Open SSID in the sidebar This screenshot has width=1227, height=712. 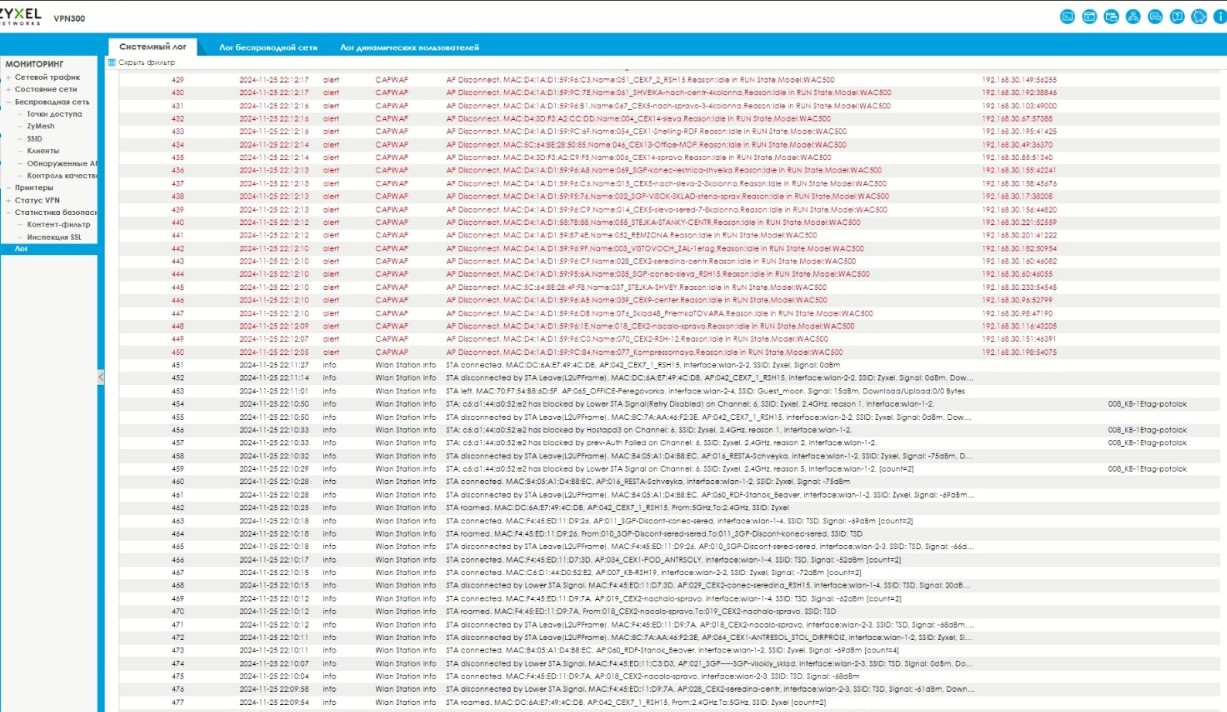click(x=35, y=138)
